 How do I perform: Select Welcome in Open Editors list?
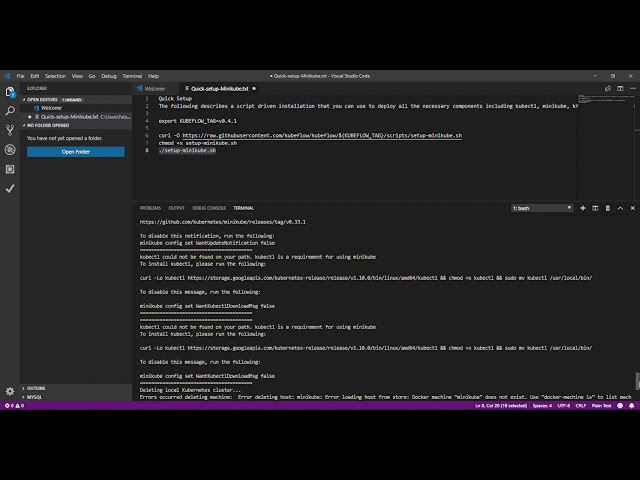pos(76,108)
